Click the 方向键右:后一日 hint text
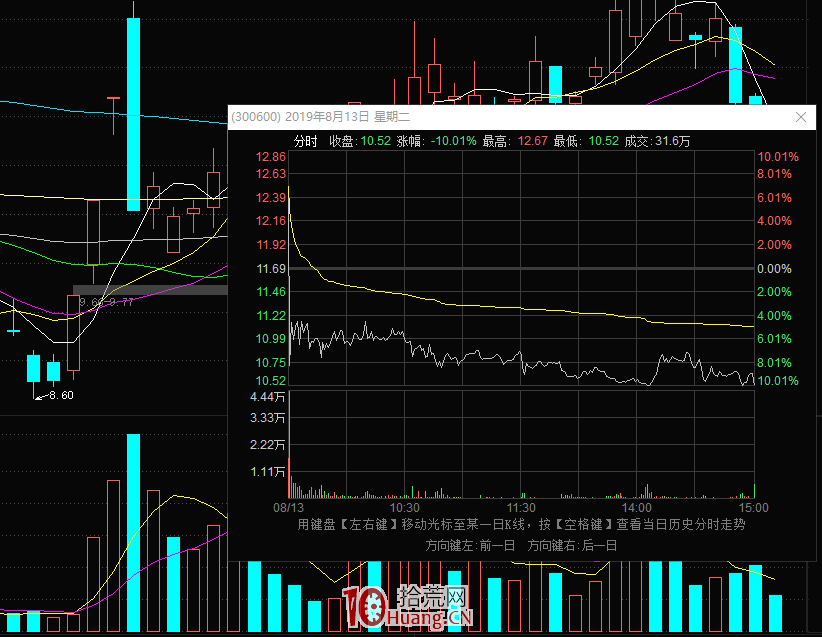The width and height of the screenshot is (822, 637). click(x=572, y=545)
